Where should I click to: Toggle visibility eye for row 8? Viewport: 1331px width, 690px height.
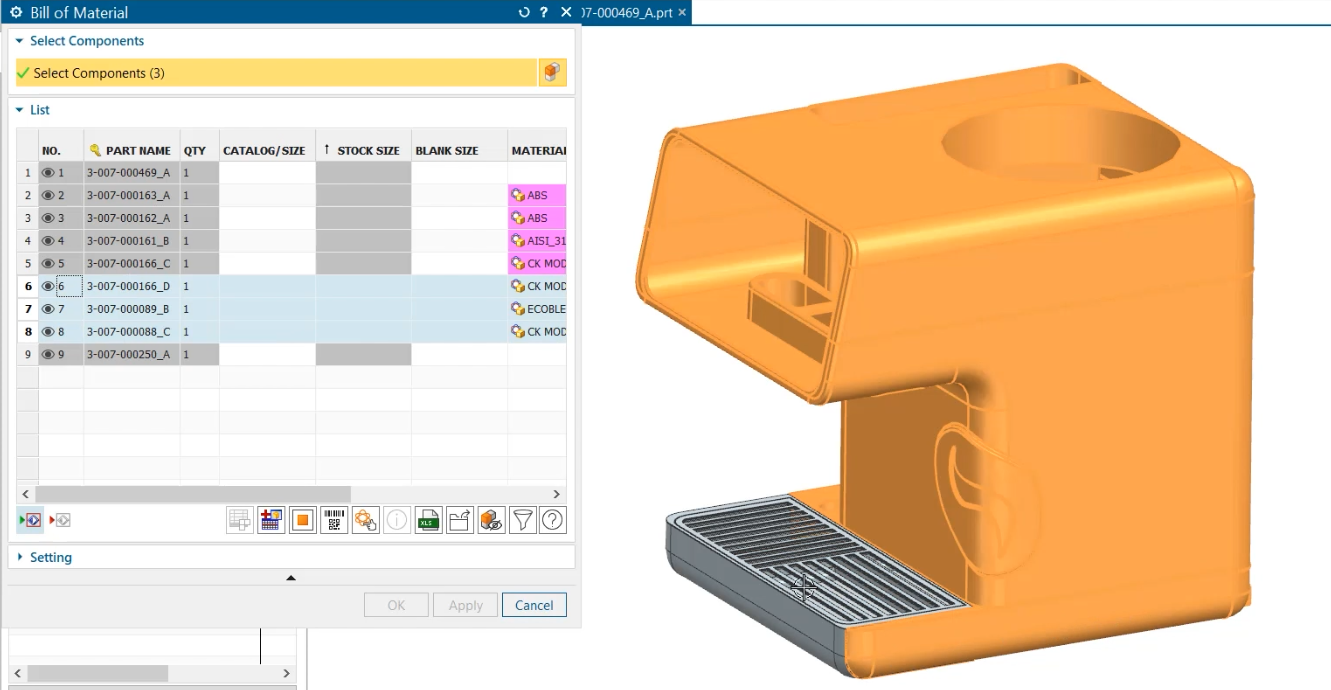(48, 332)
